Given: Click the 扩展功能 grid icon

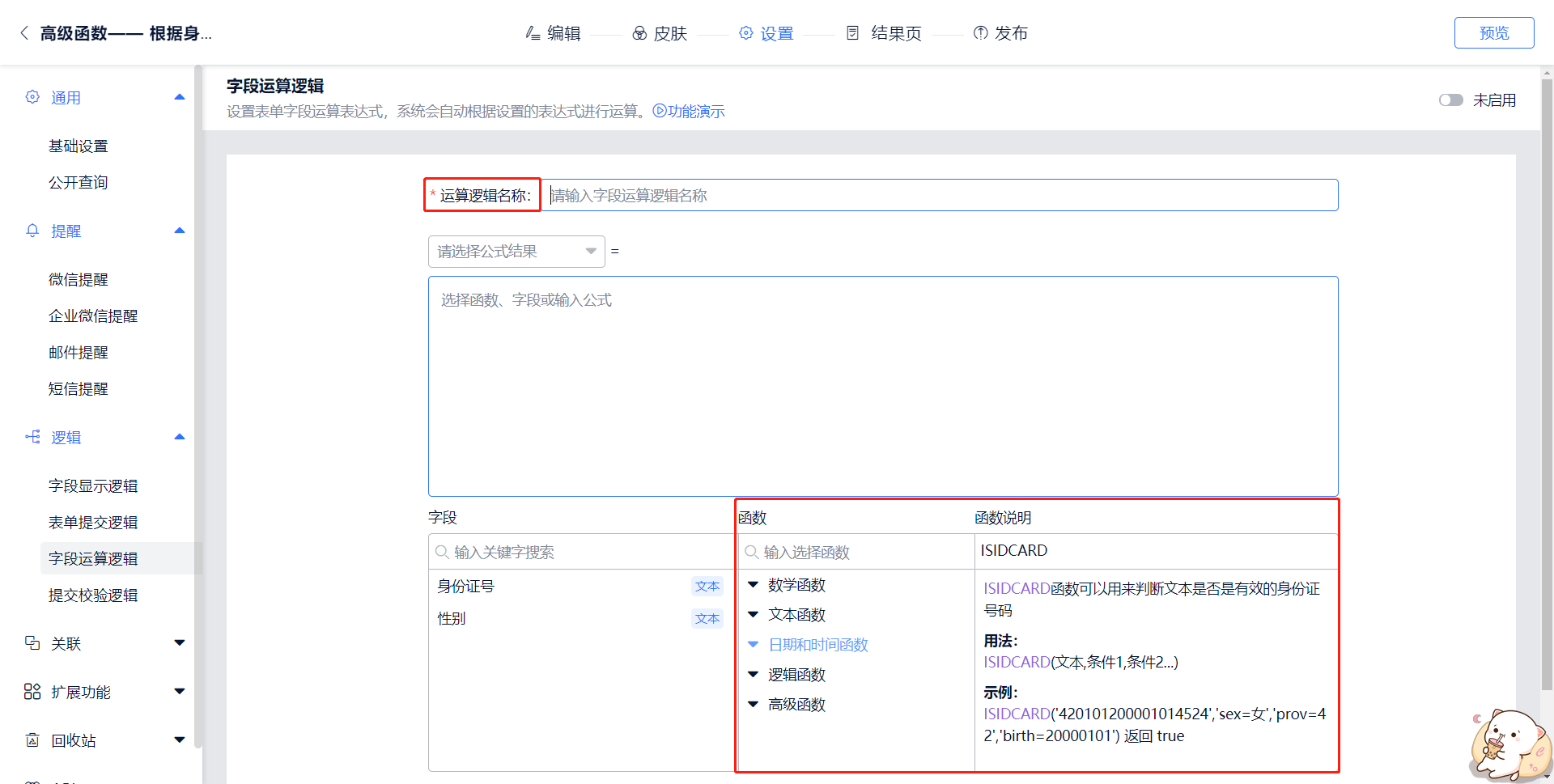Looking at the screenshot, I should coord(32,692).
